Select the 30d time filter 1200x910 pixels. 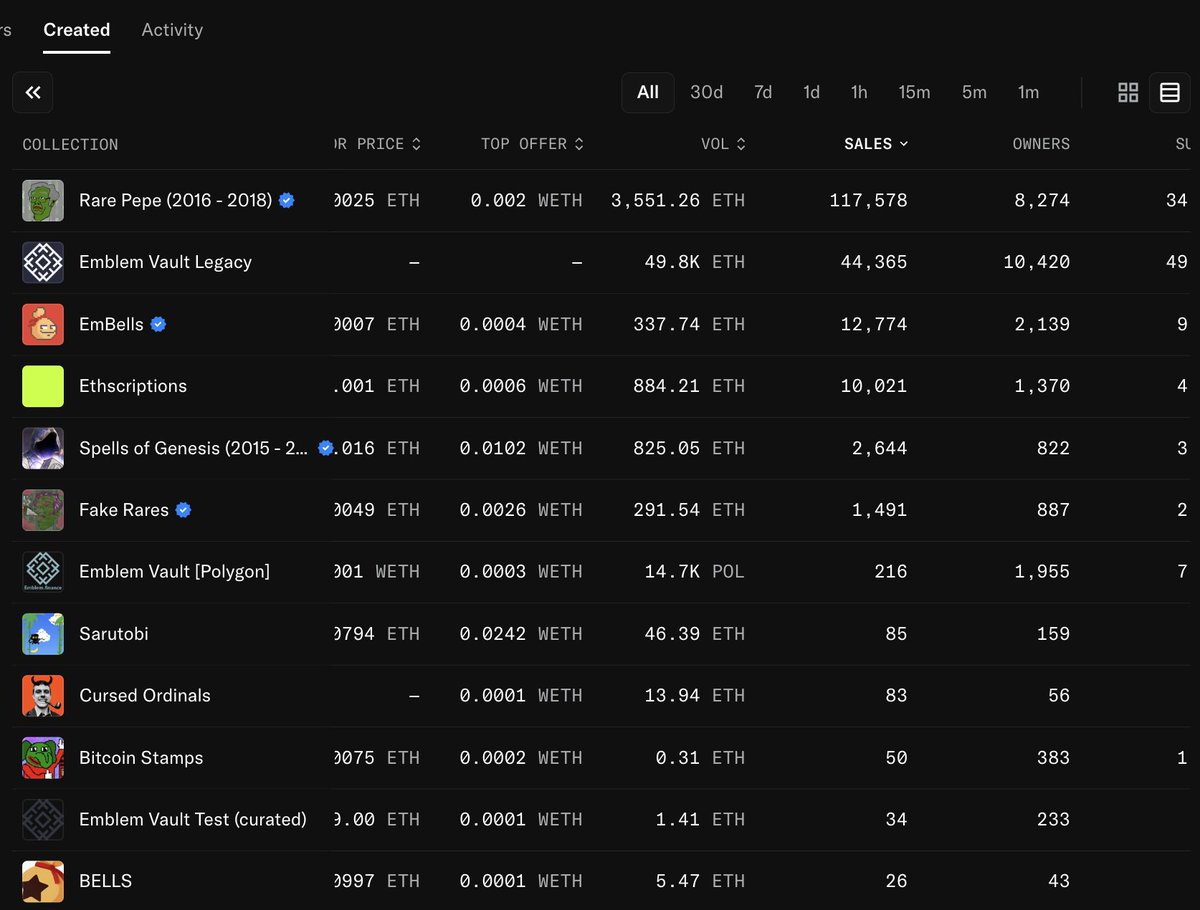pyautogui.click(x=706, y=92)
